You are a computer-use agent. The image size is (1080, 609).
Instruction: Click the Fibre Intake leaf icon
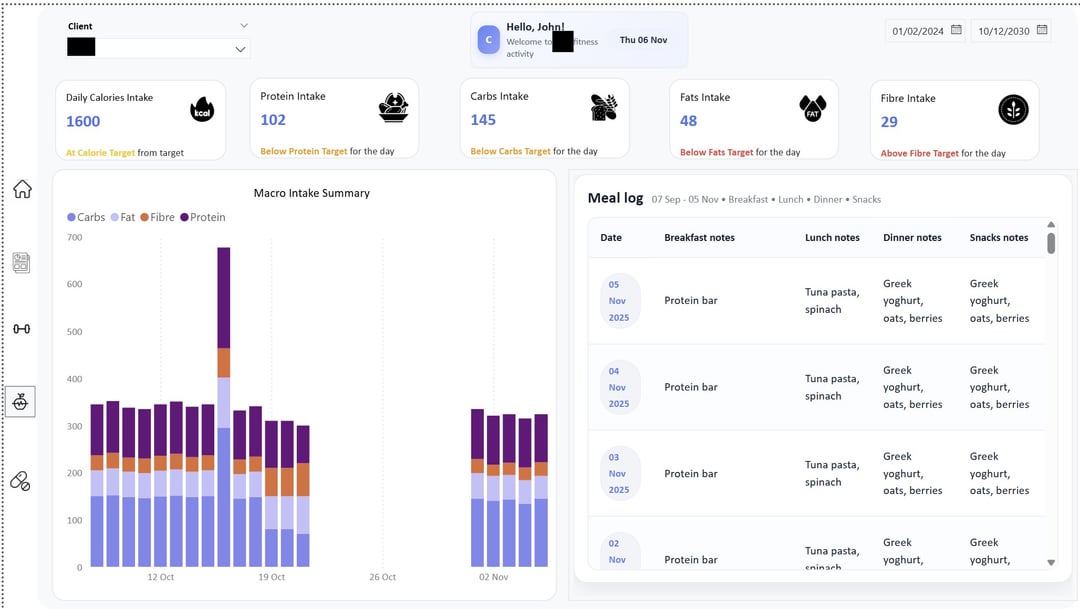point(1013,110)
